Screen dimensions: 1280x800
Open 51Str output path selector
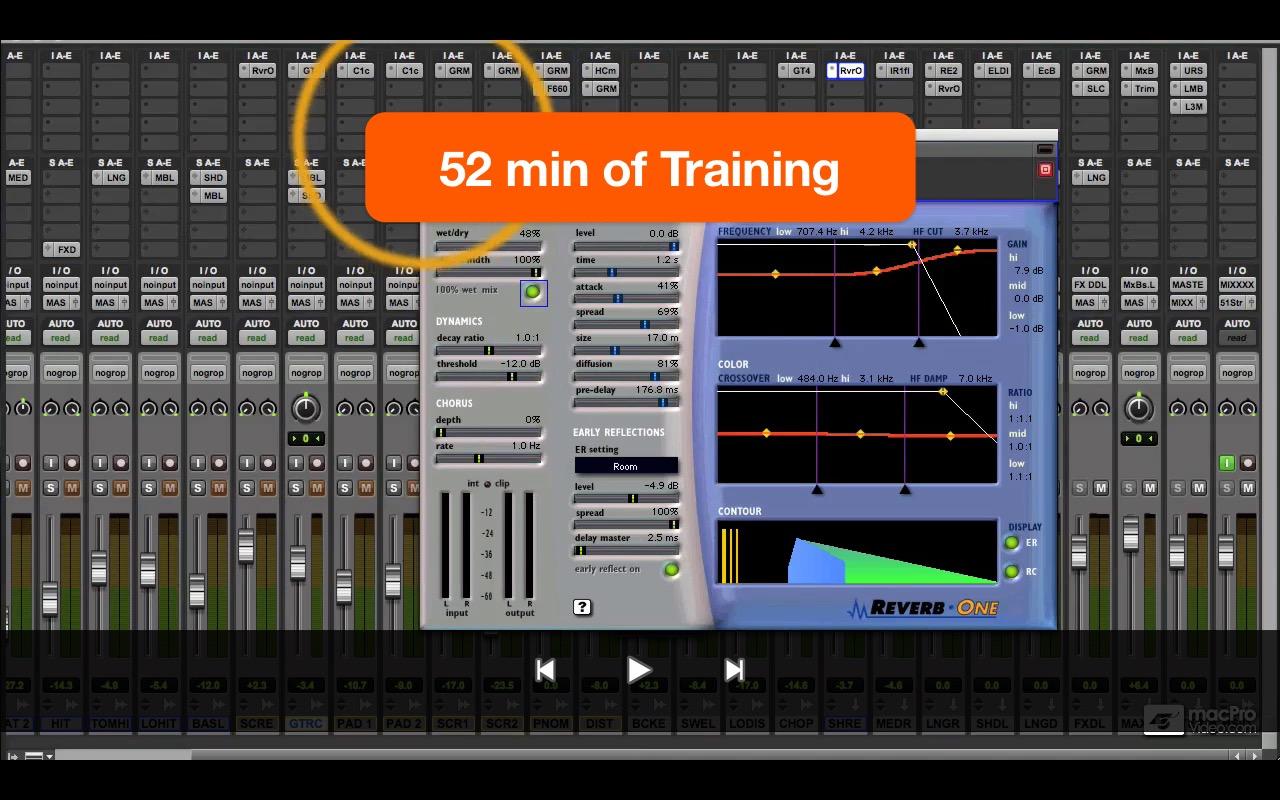(1237, 303)
